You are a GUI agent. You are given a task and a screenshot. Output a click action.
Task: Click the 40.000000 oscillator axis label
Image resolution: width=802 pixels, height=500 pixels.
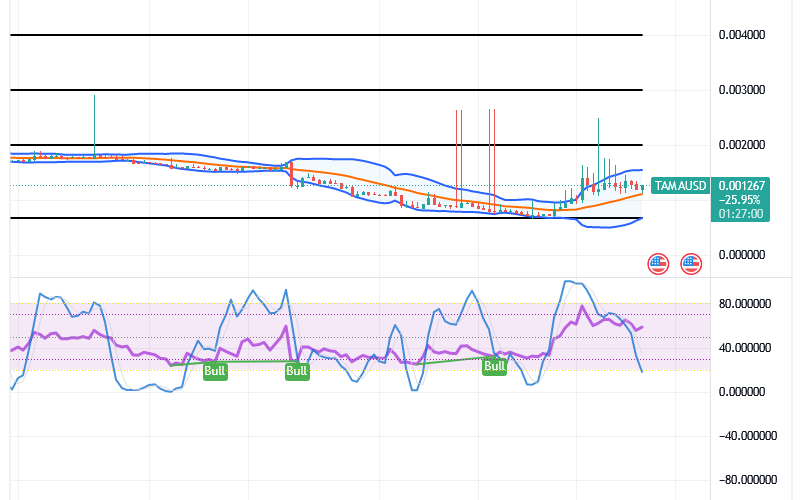pyautogui.click(x=745, y=348)
